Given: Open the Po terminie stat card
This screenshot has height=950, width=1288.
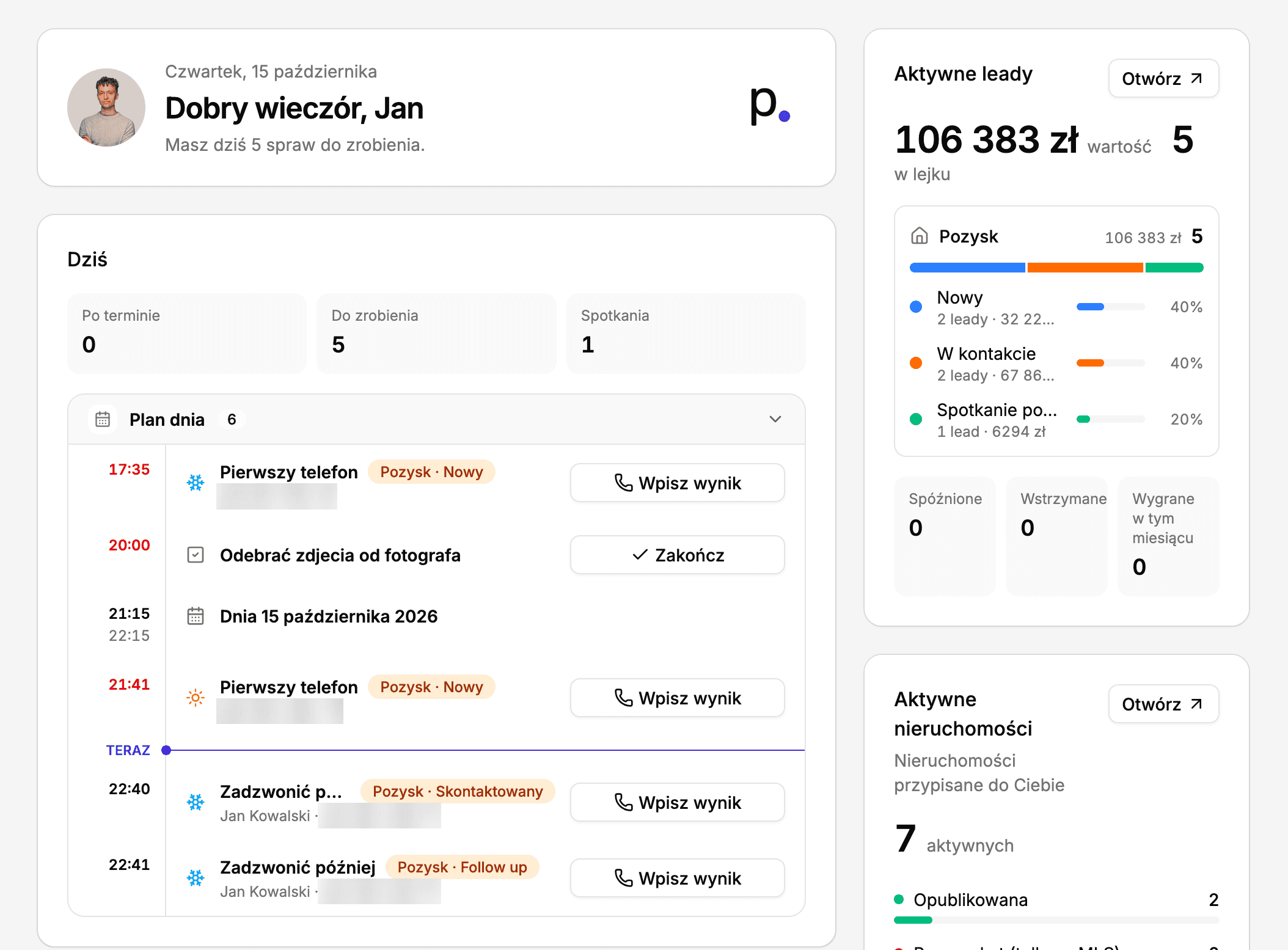Looking at the screenshot, I should [x=187, y=333].
